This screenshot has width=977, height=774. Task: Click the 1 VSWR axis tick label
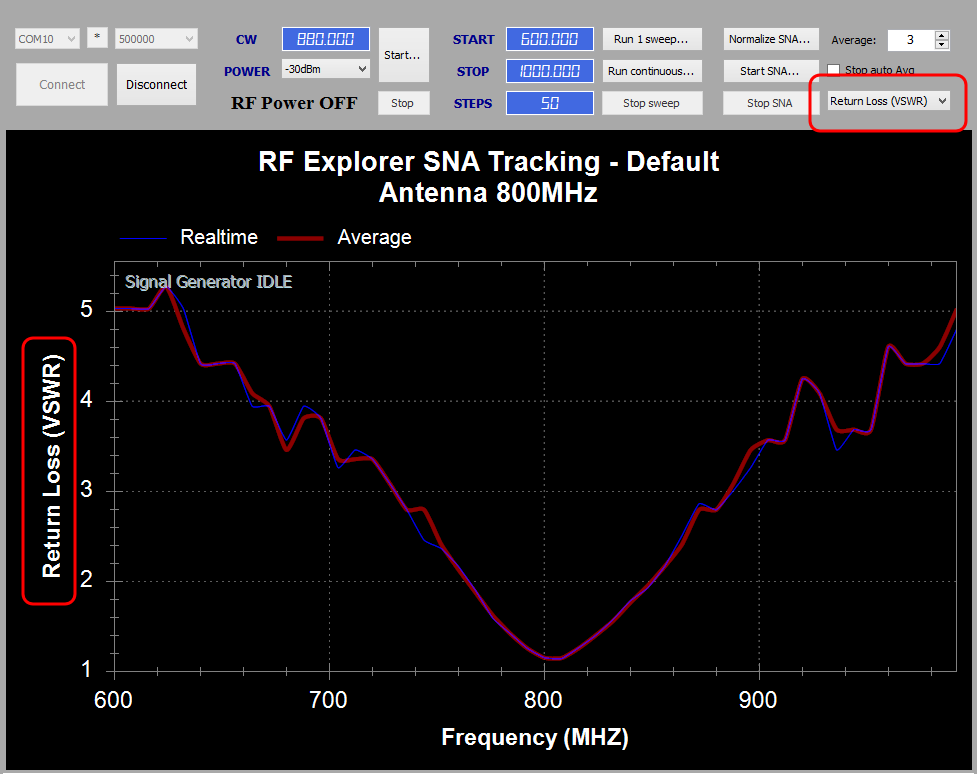pyautogui.click(x=87, y=669)
